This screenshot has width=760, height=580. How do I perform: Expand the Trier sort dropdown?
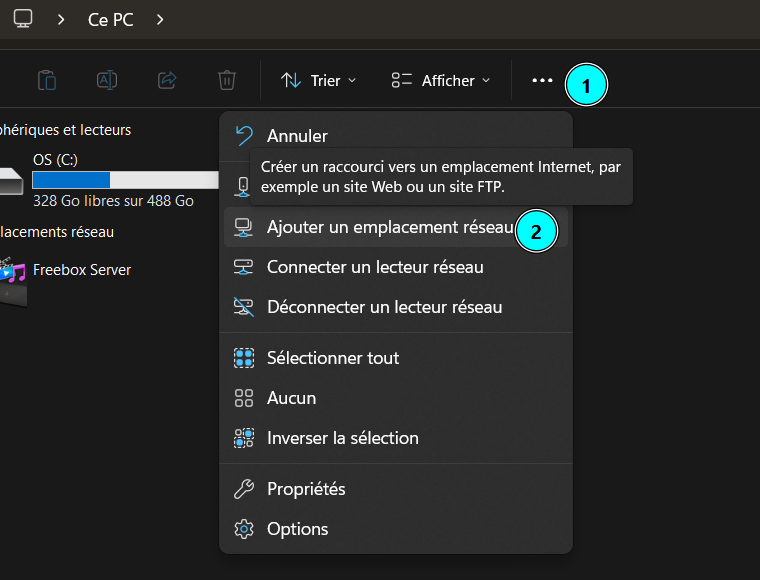(x=319, y=80)
